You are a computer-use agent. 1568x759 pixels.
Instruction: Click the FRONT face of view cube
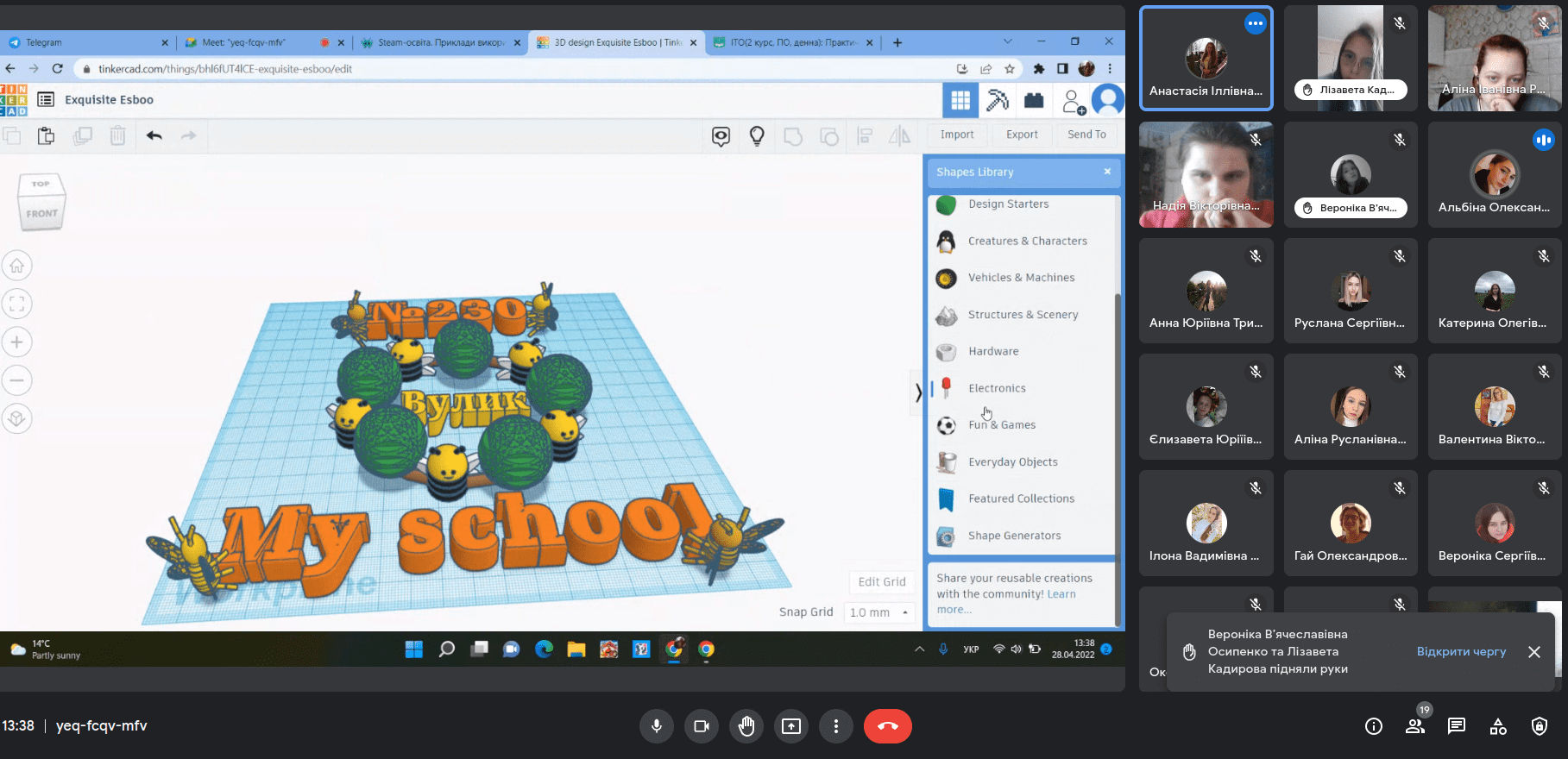tap(41, 214)
